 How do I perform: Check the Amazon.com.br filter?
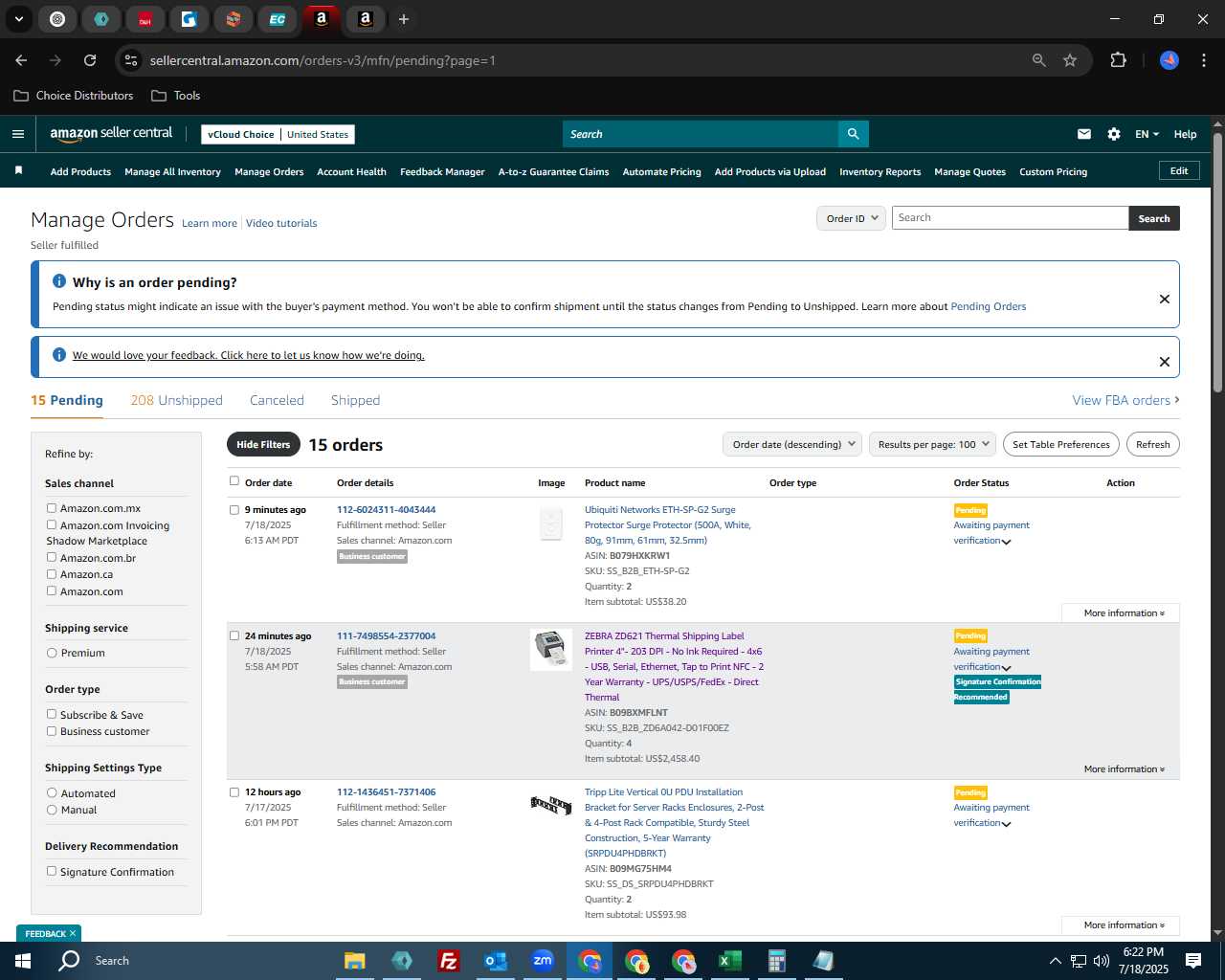click(52, 557)
